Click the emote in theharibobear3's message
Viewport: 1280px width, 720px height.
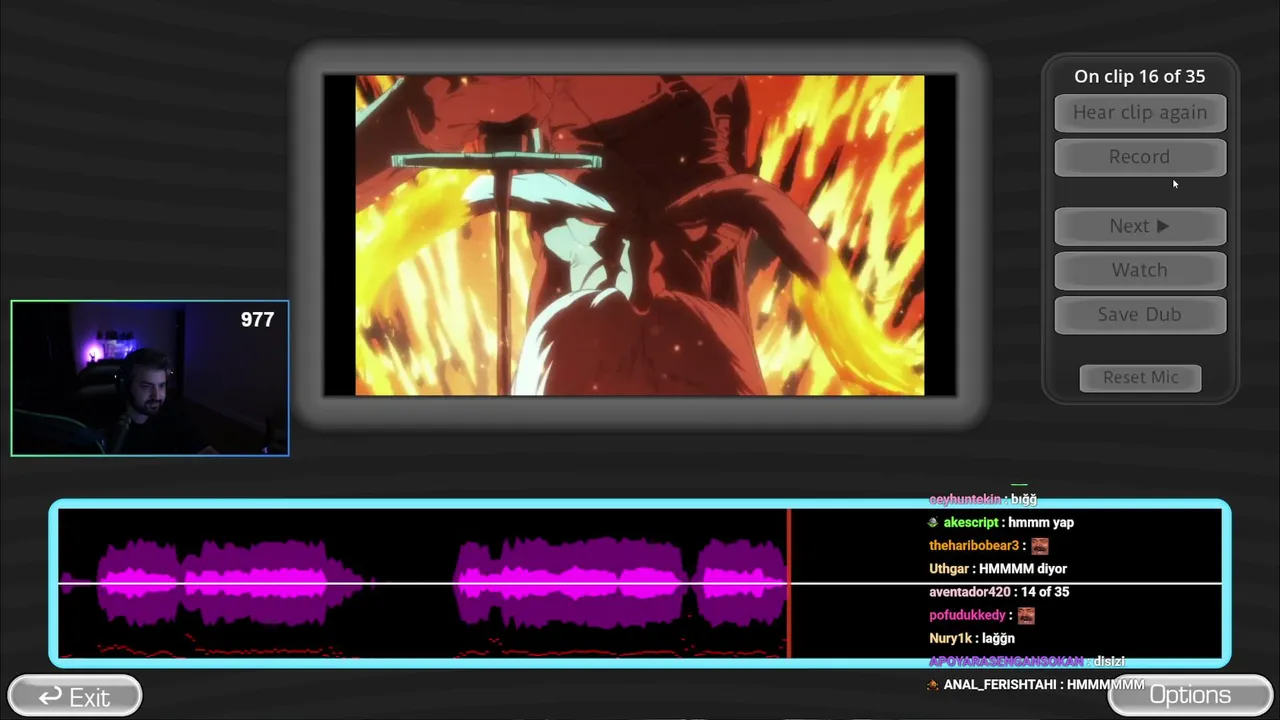(x=1040, y=546)
